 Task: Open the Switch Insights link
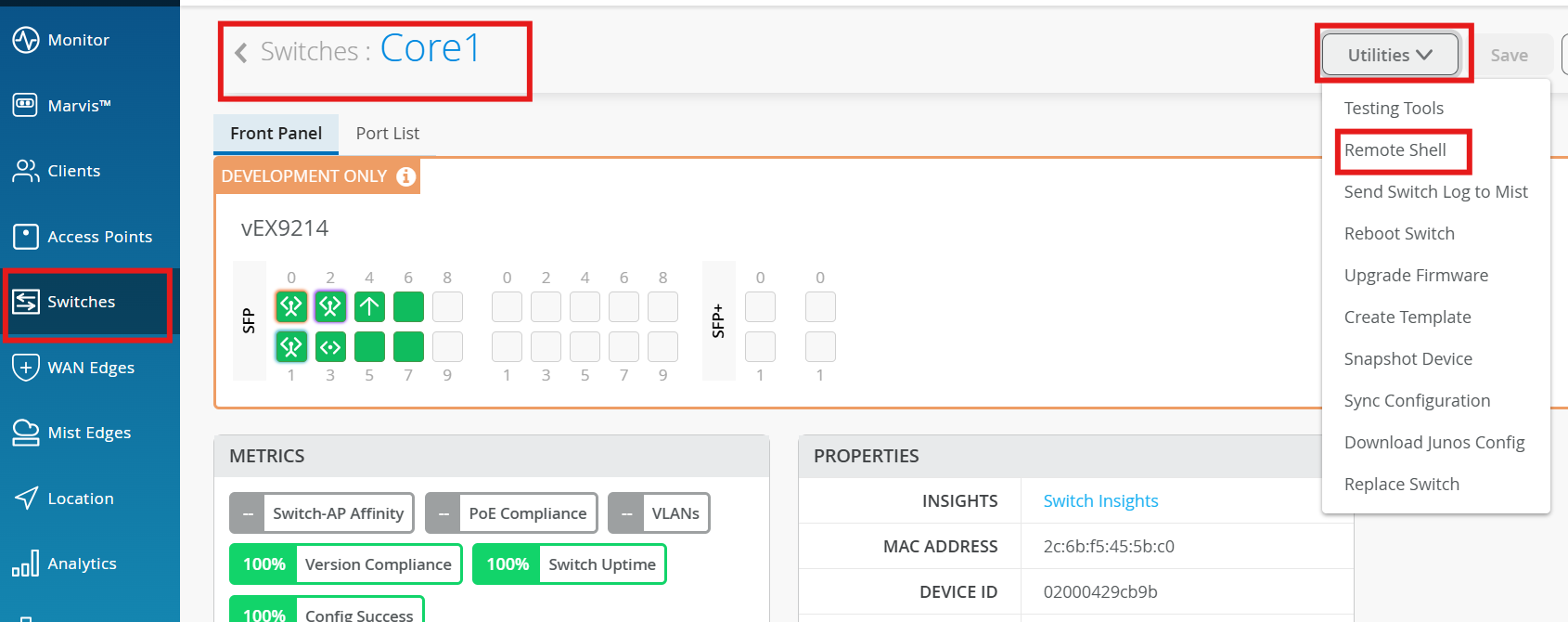click(x=1100, y=501)
